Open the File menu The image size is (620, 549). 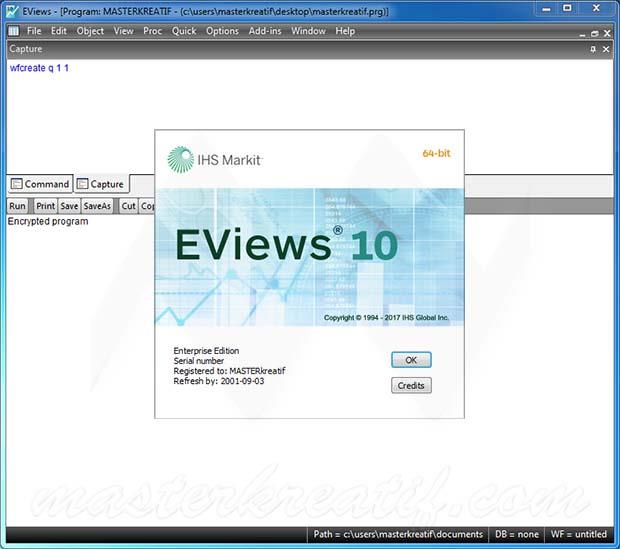34,31
